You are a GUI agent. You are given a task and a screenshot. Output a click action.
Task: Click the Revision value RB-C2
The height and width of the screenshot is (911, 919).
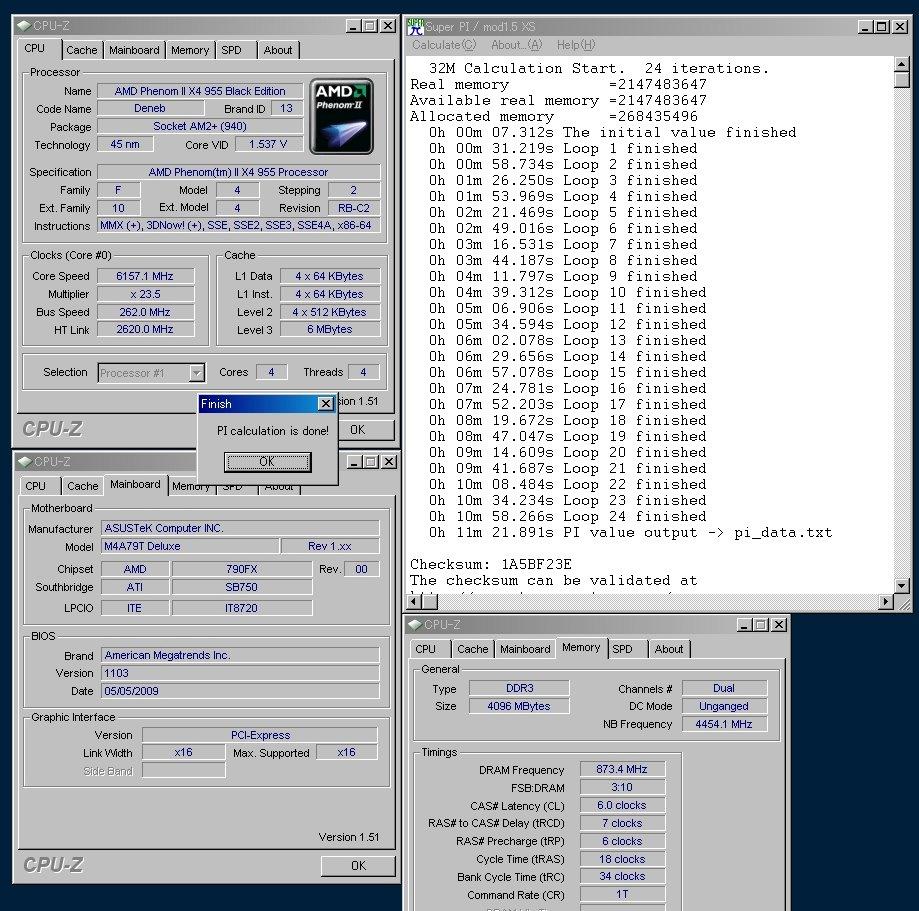click(354, 208)
